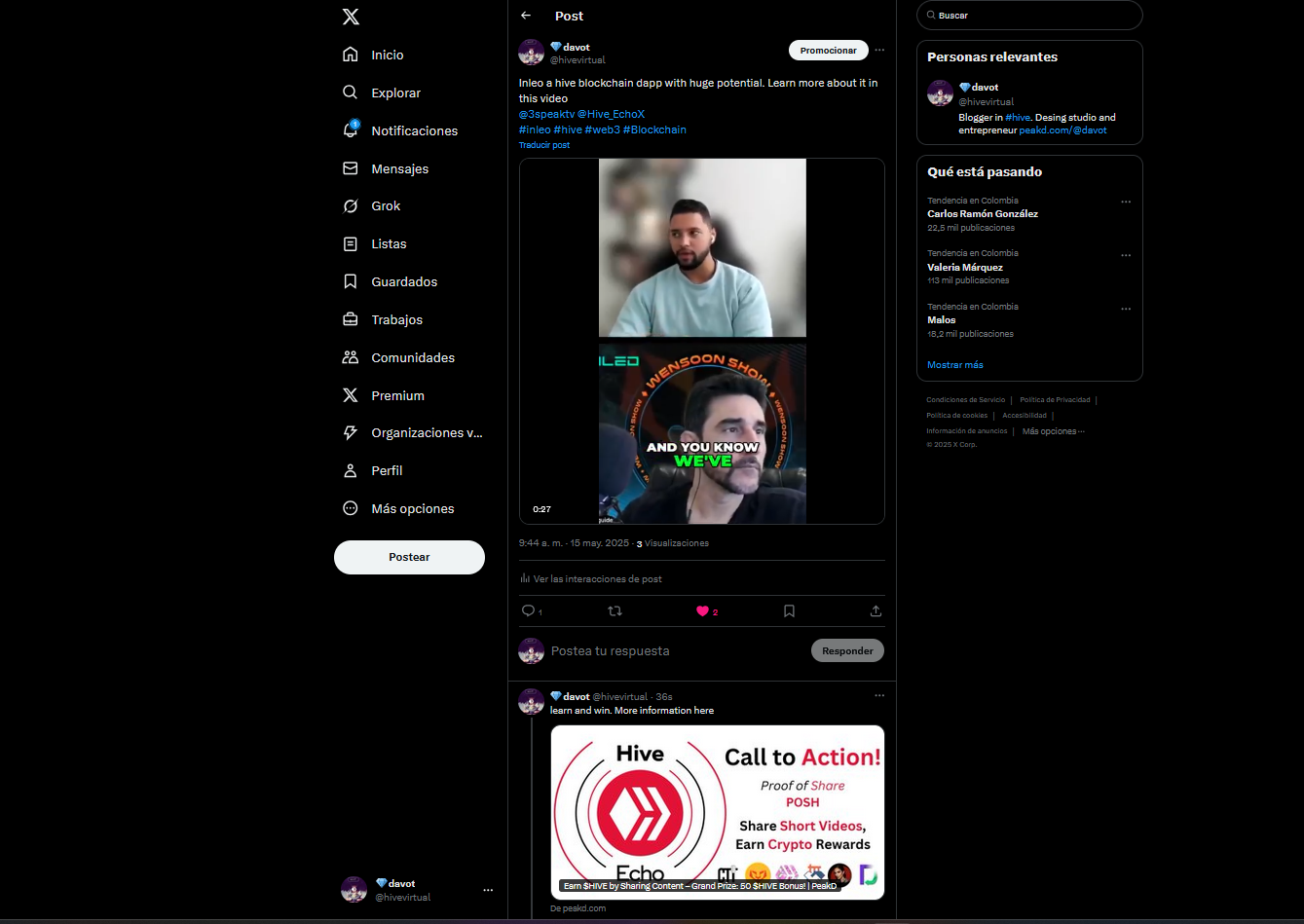Screen dimensions: 1304x924
Task: Open Guardados bookmarks page
Action: coord(391,281)
